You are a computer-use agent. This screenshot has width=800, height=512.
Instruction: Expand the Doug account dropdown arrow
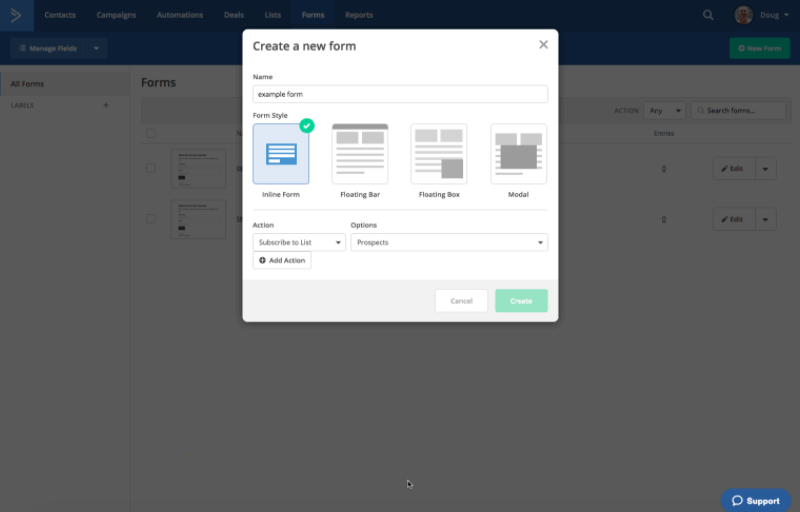click(786, 15)
